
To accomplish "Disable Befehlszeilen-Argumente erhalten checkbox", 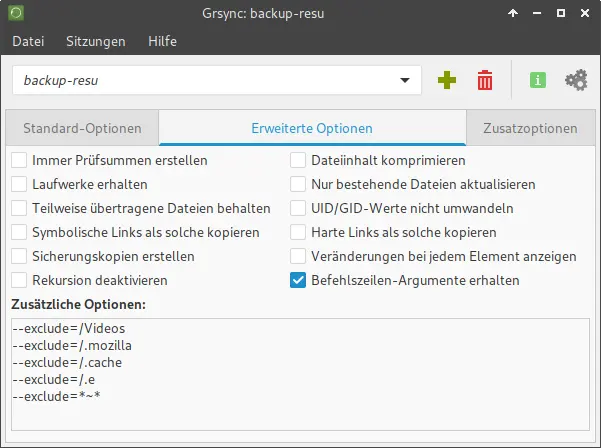I will pyautogui.click(x=298, y=280).
